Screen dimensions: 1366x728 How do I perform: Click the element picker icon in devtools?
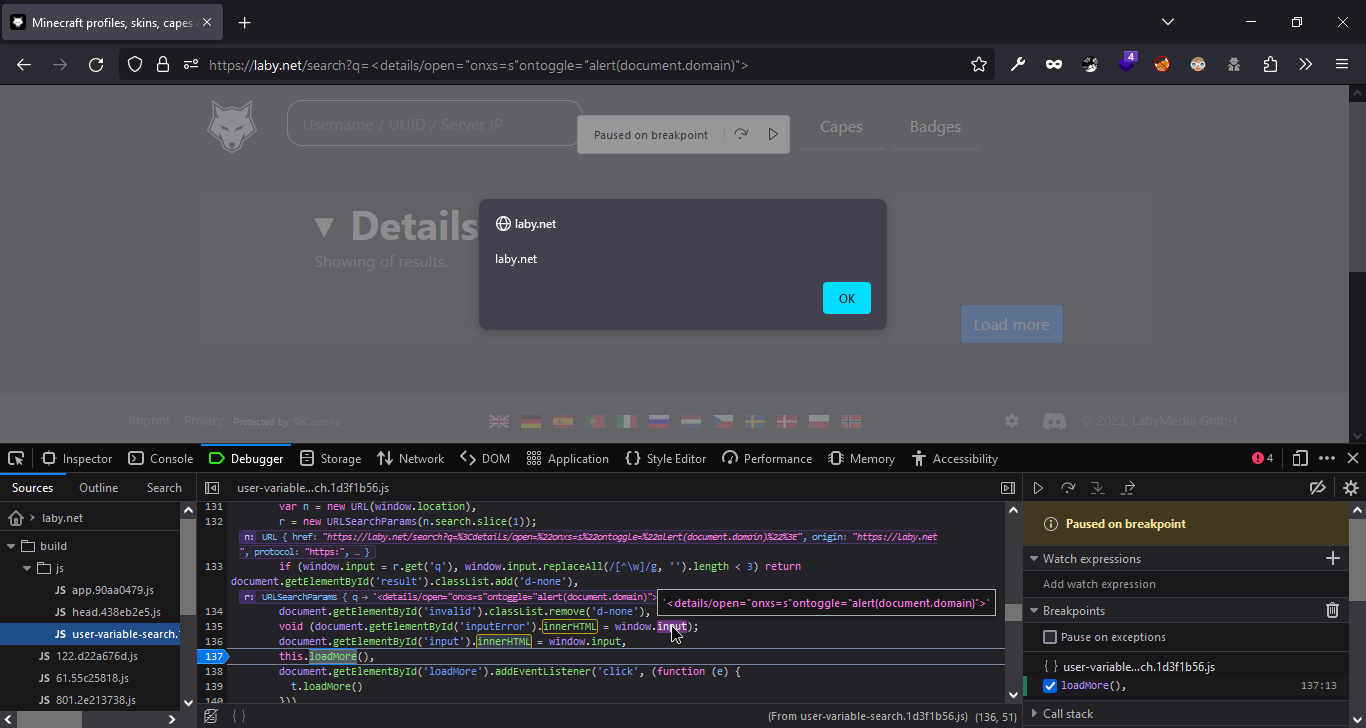[16, 458]
